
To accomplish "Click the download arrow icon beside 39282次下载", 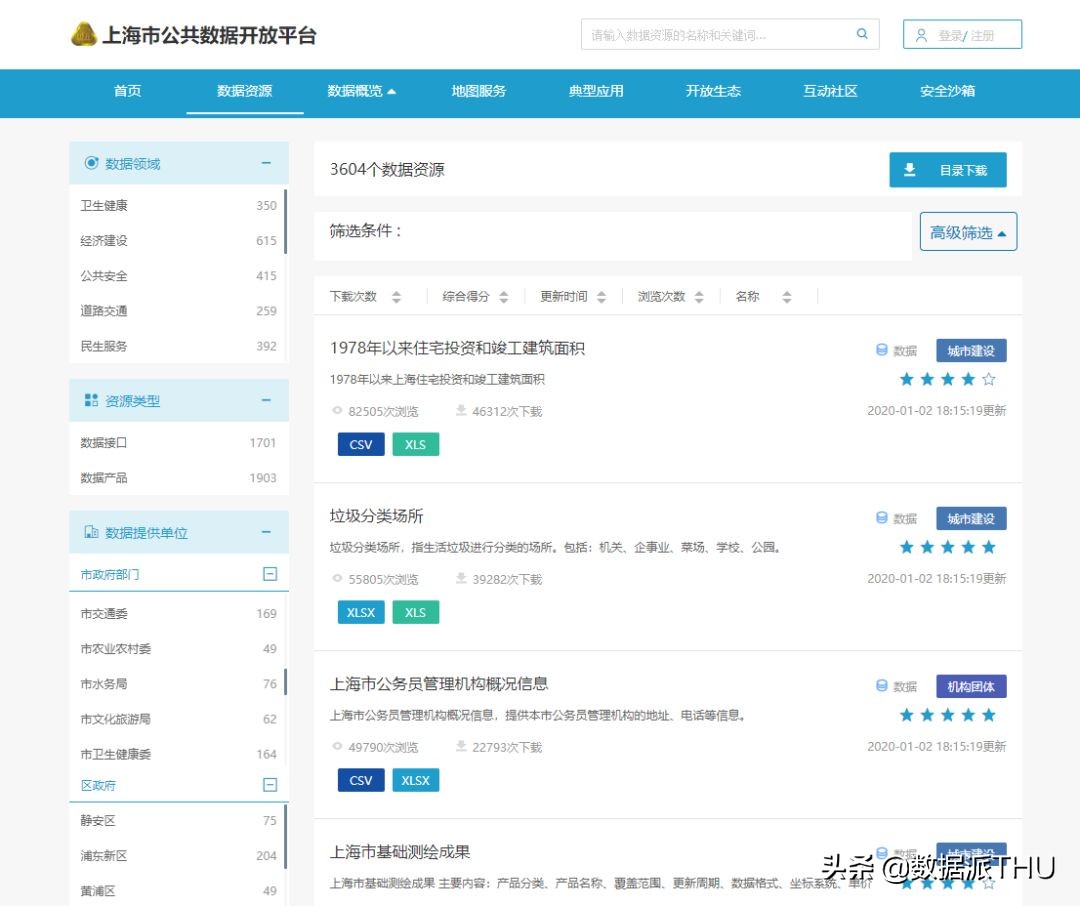I will coord(462,578).
